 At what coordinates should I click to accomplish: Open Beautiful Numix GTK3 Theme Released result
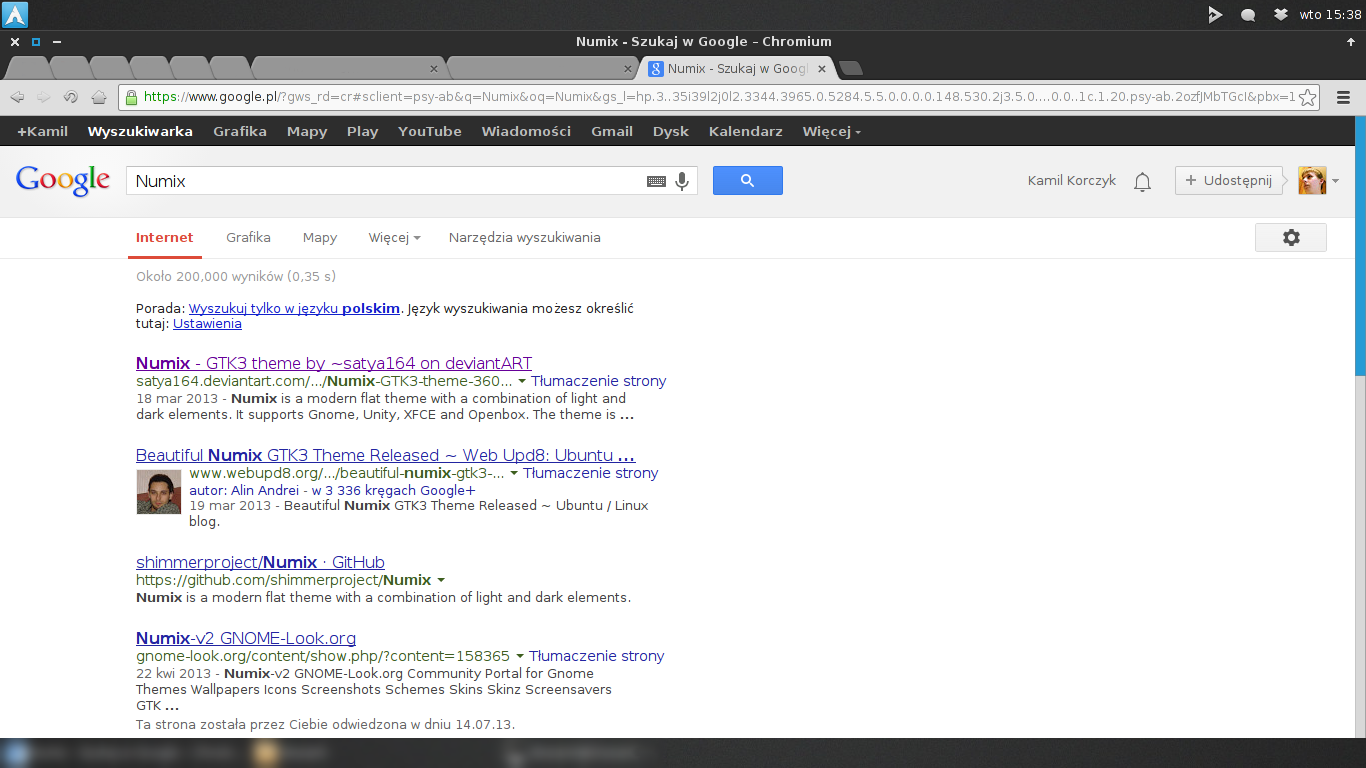pyautogui.click(x=386, y=455)
